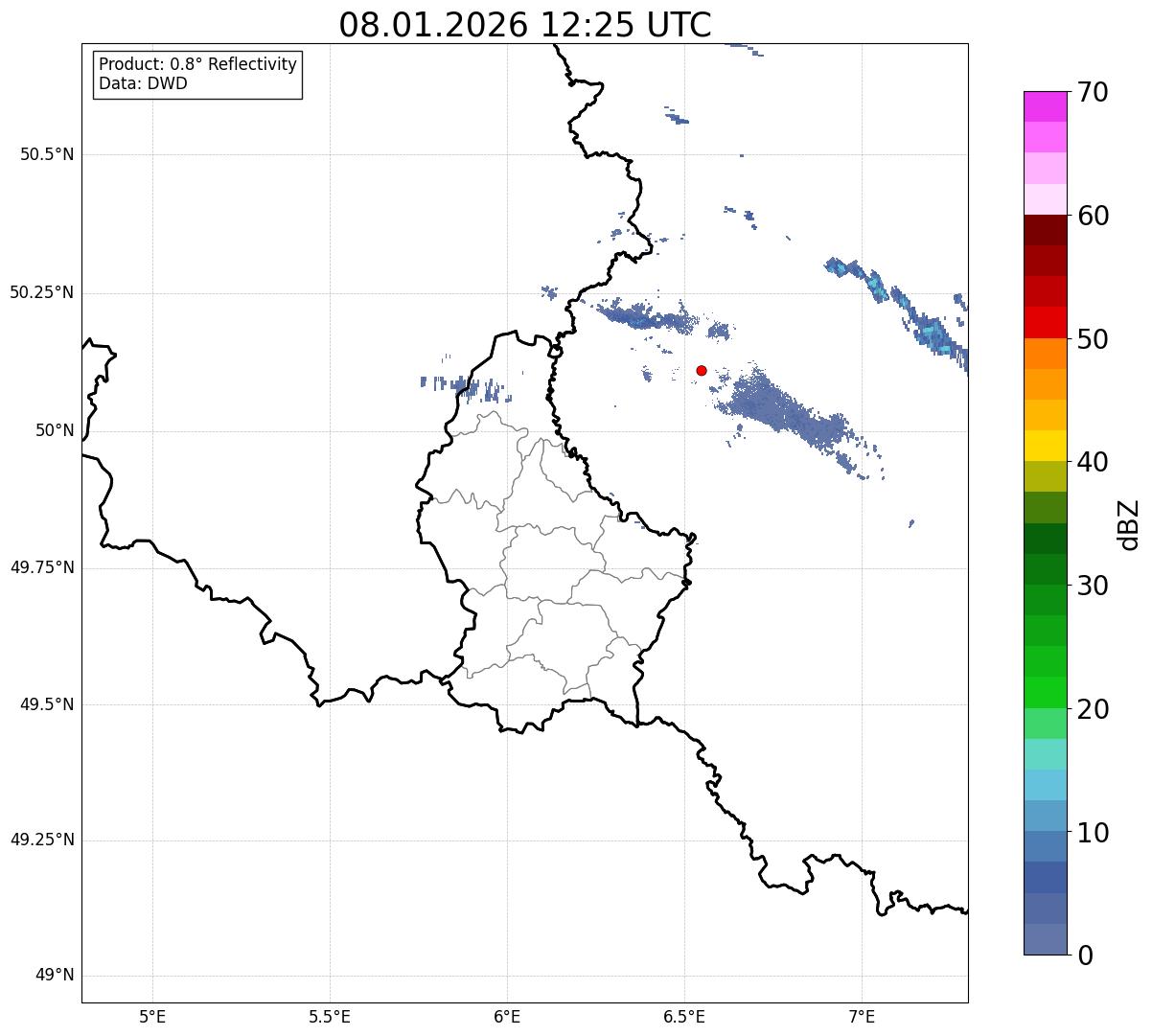Click the colorbar's 50 tick label
Image resolution: width=1152 pixels, height=1036 pixels.
[1093, 339]
